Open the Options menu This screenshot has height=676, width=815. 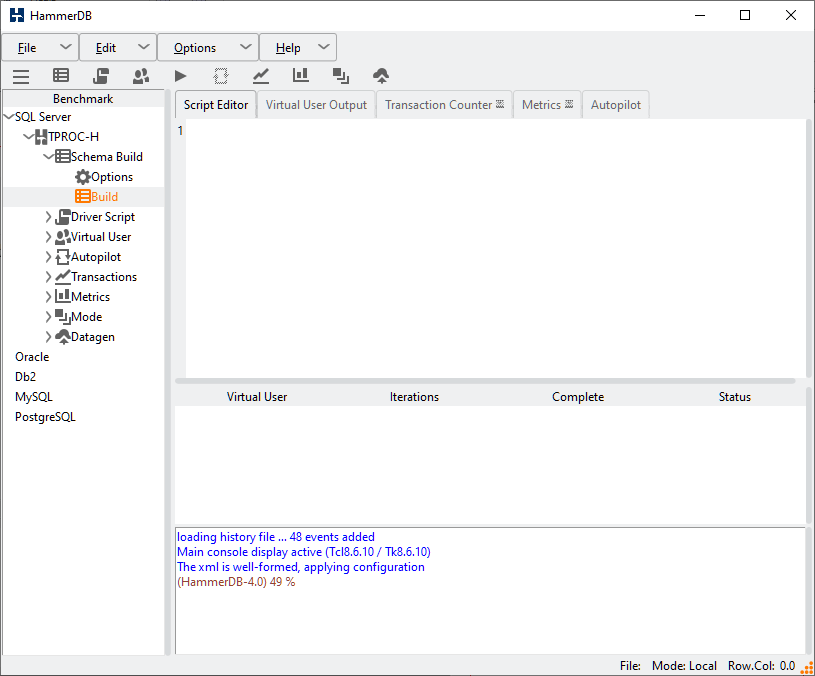tap(195, 48)
